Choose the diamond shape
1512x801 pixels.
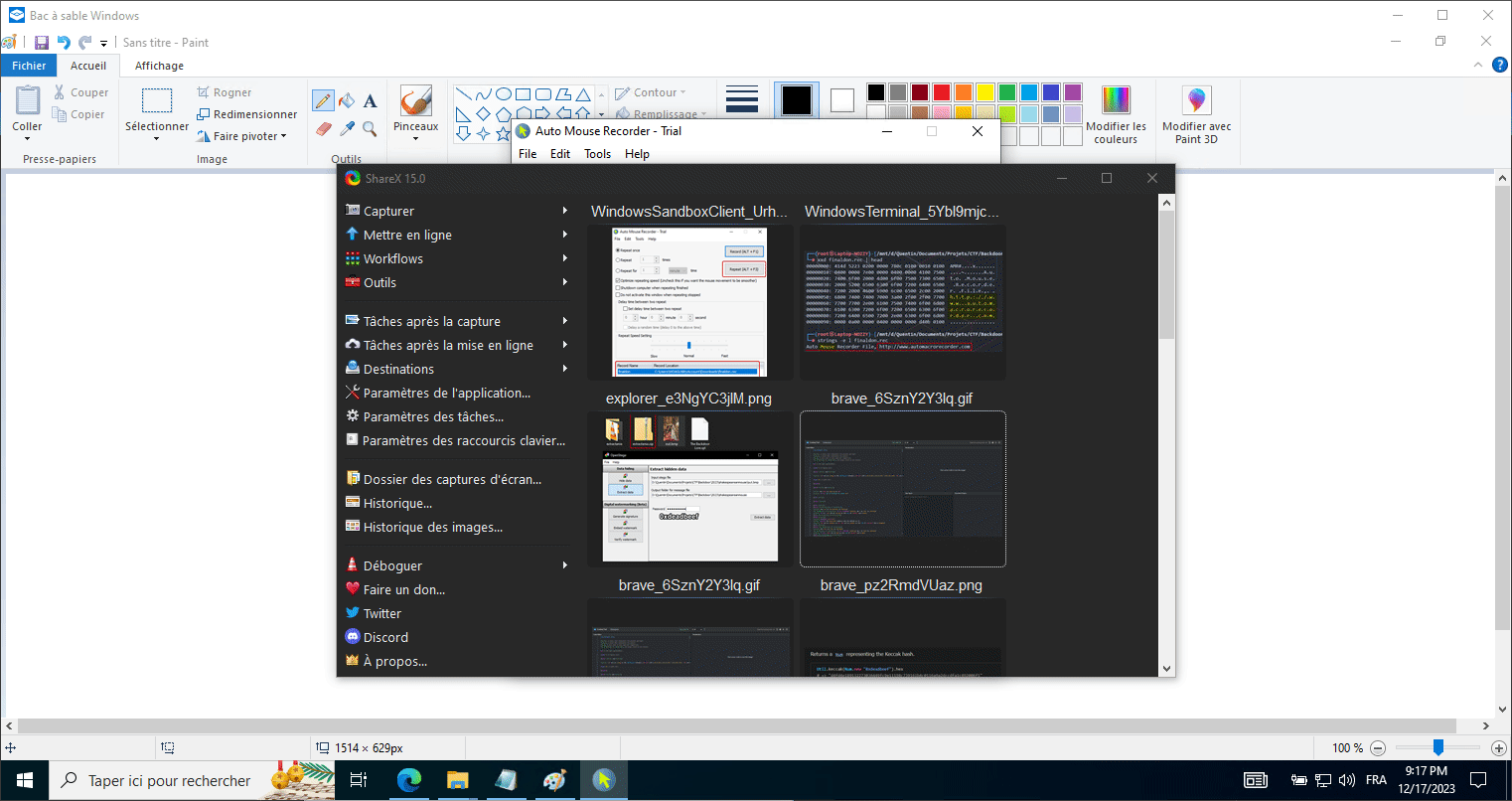484,113
